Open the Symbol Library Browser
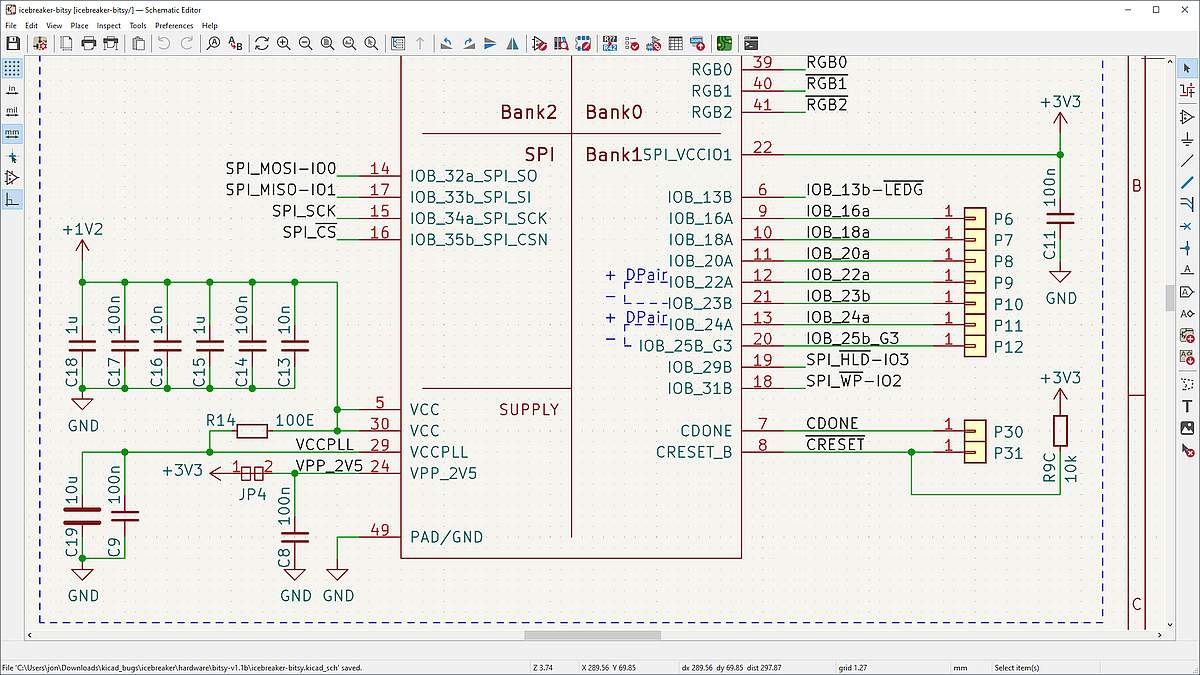This screenshot has width=1200, height=675. click(x=561, y=44)
